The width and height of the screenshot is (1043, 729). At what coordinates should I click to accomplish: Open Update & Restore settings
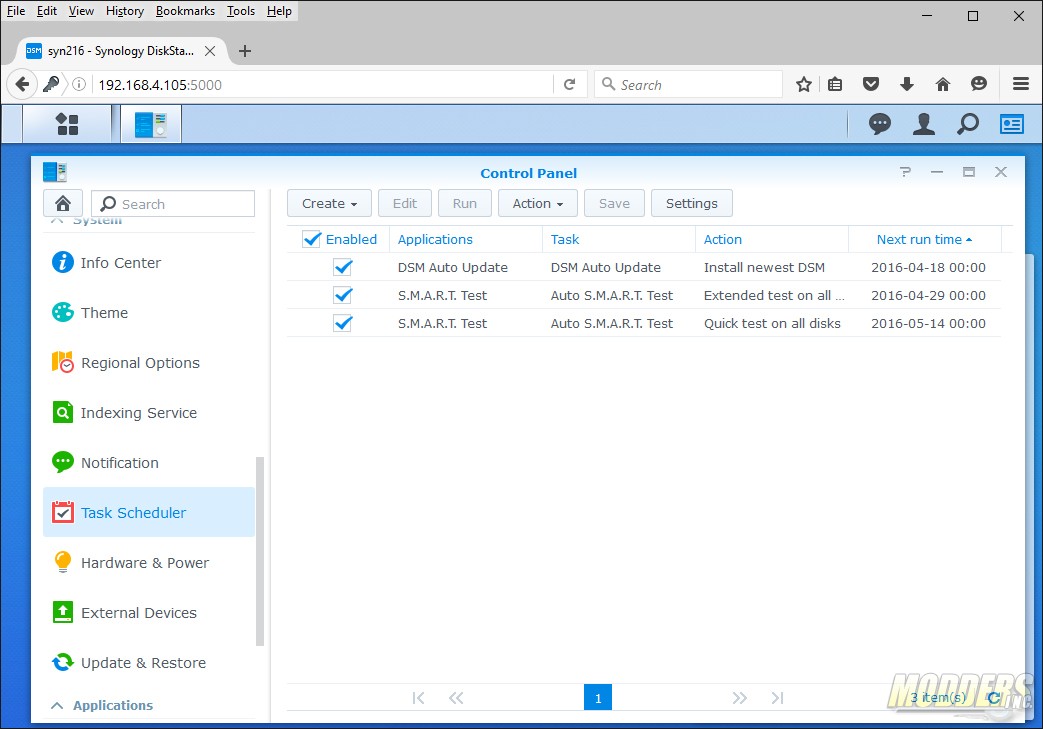[x=149, y=663]
